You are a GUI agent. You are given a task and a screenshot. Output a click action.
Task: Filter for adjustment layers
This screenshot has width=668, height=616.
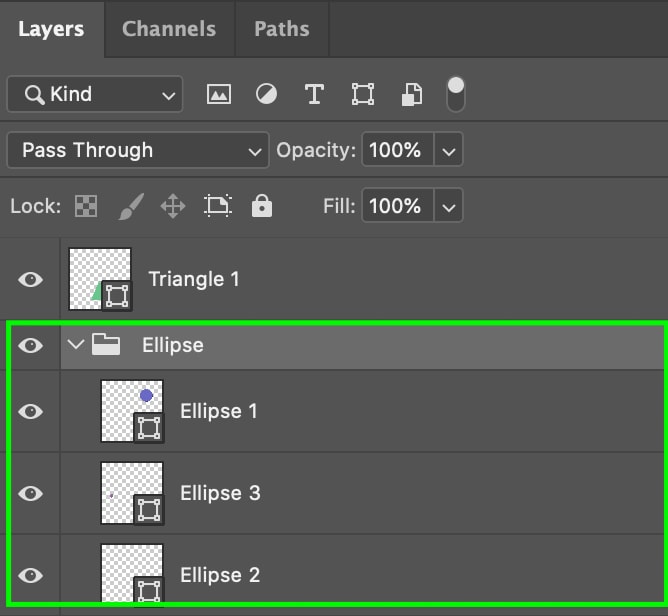tap(266, 94)
